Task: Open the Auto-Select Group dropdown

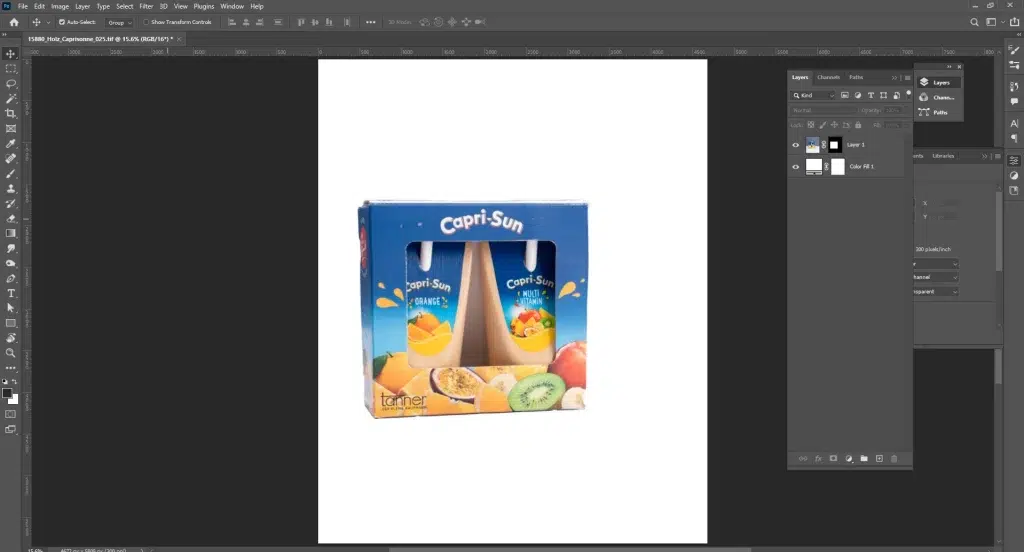Action: coord(120,22)
